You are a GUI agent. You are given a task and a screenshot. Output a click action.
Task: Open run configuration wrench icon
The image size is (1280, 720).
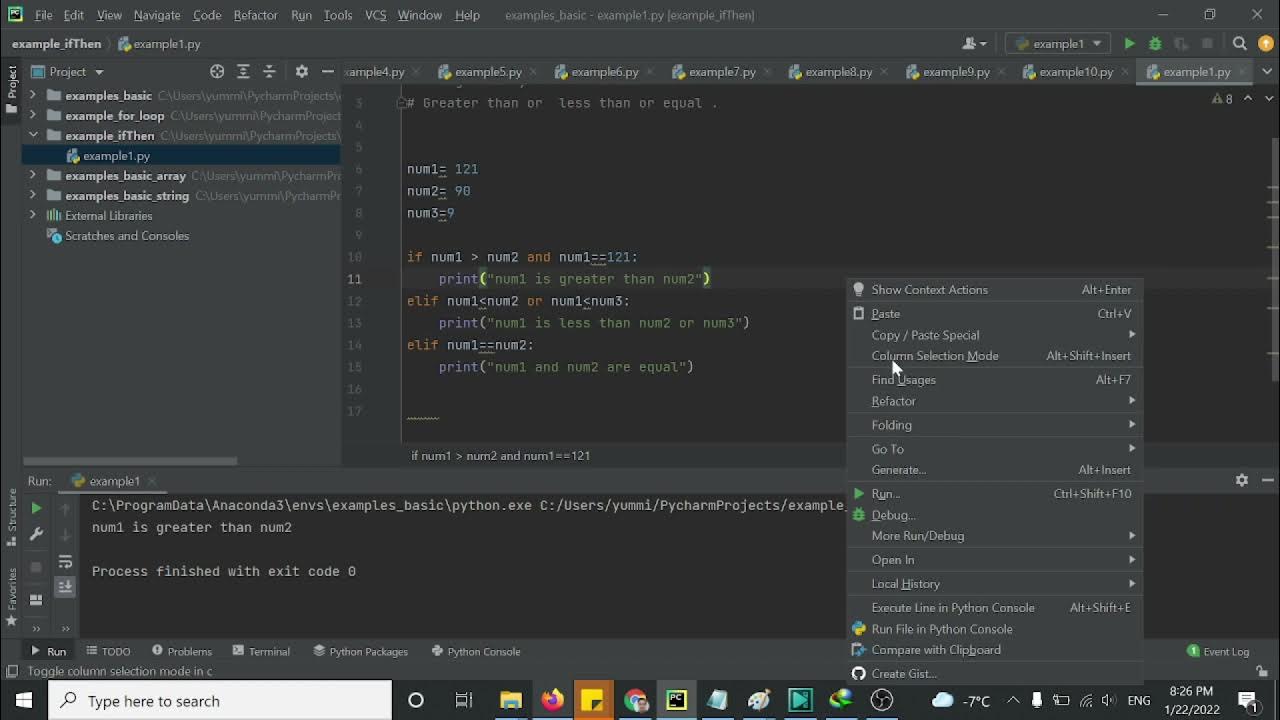[37, 534]
